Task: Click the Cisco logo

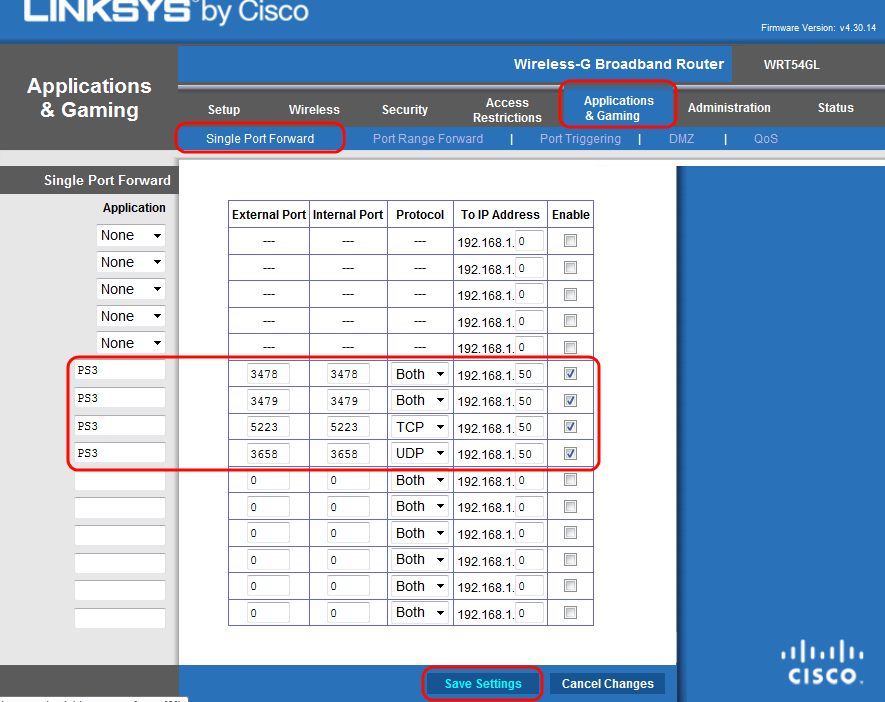Action: pos(822,662)
